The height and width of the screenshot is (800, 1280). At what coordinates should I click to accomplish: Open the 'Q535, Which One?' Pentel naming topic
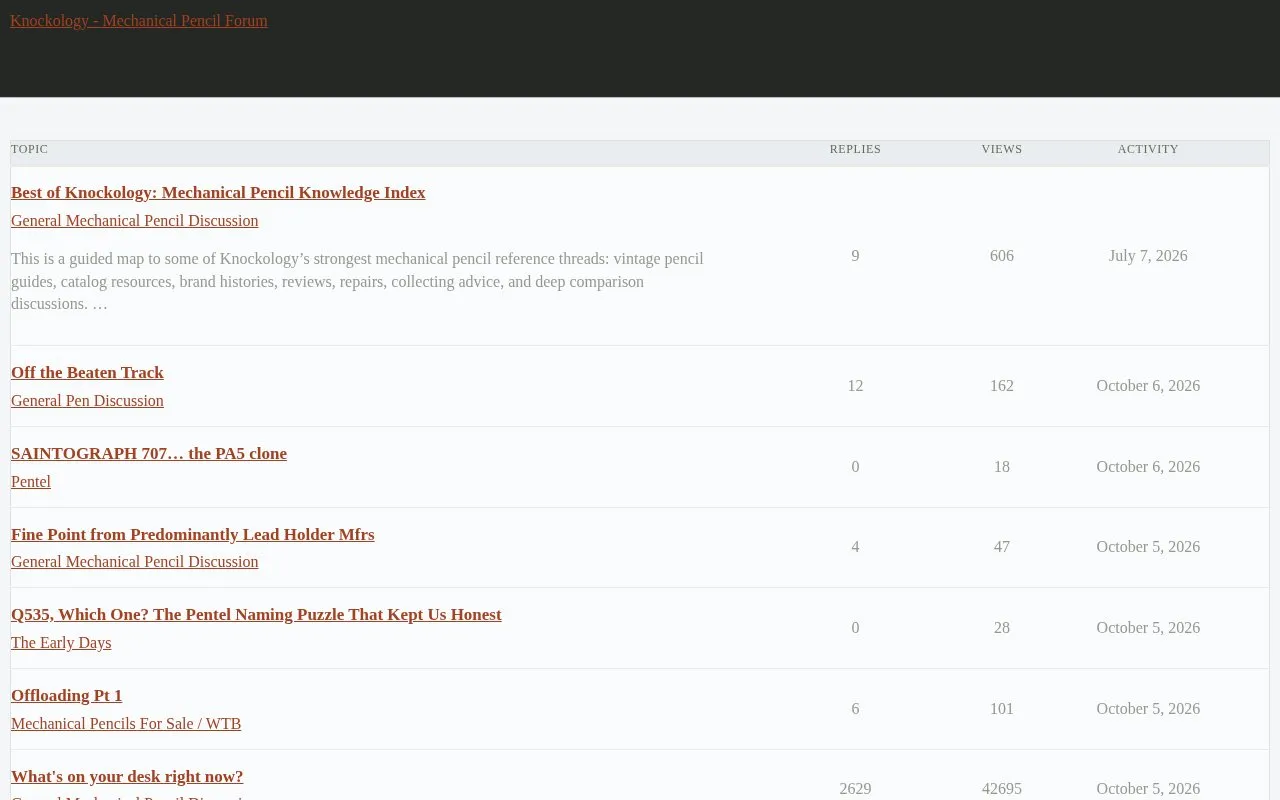point(256,615)
